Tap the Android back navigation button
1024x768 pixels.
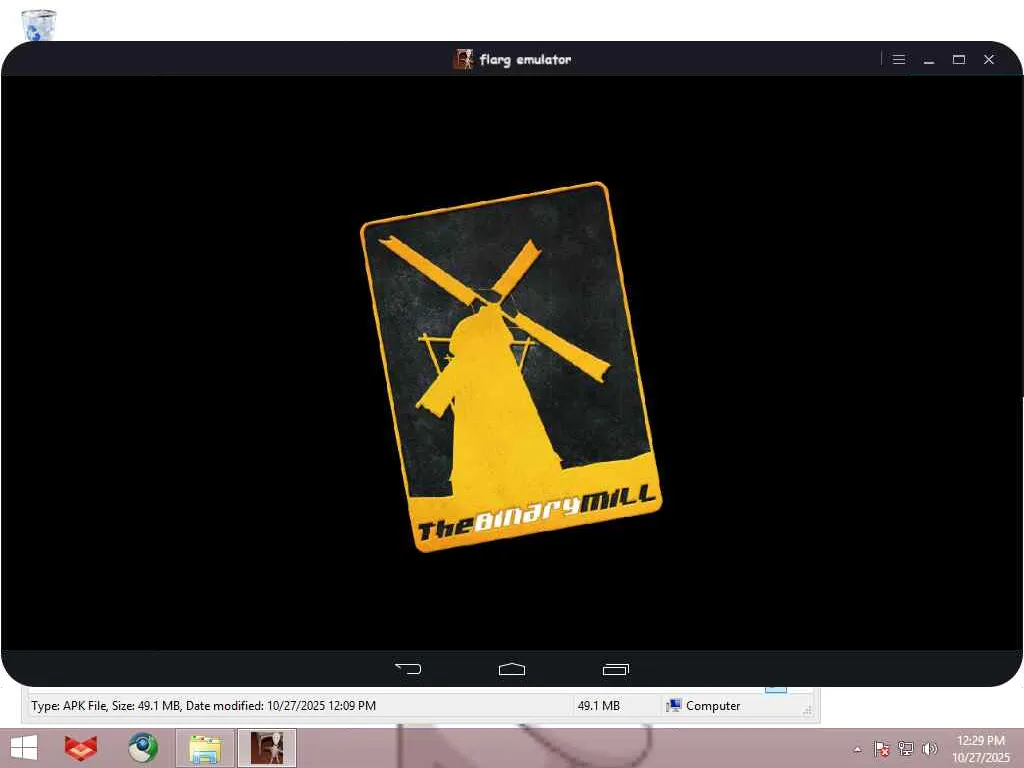point(408,668)
